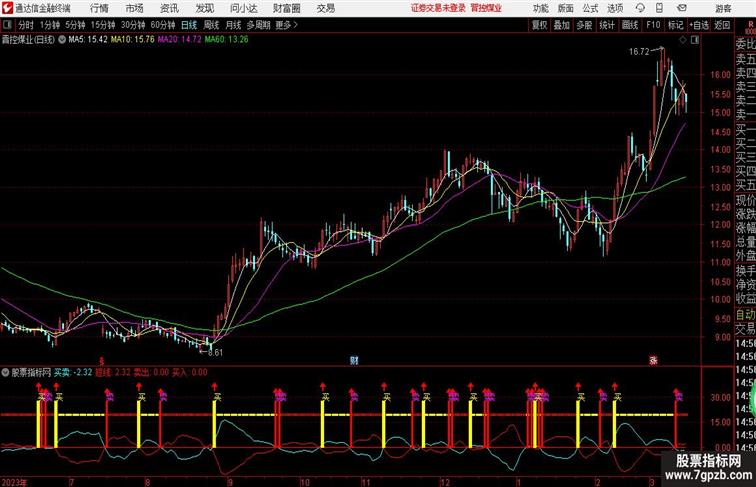756x487 pixels.
Task: Click the 复权 toolbar button
Action: click(x=539, y=25)
